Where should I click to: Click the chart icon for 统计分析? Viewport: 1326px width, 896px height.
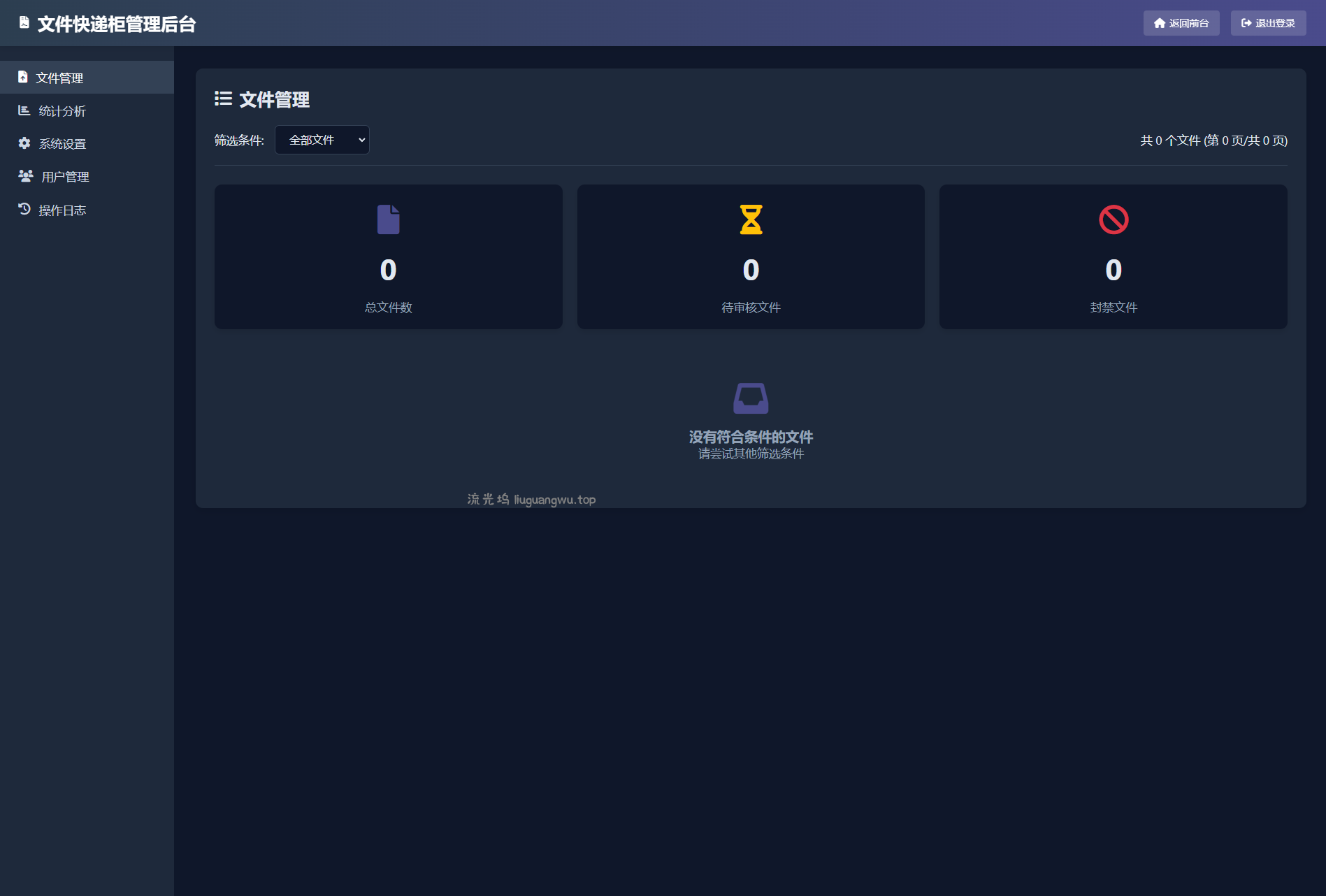click(x=24, y=110)
